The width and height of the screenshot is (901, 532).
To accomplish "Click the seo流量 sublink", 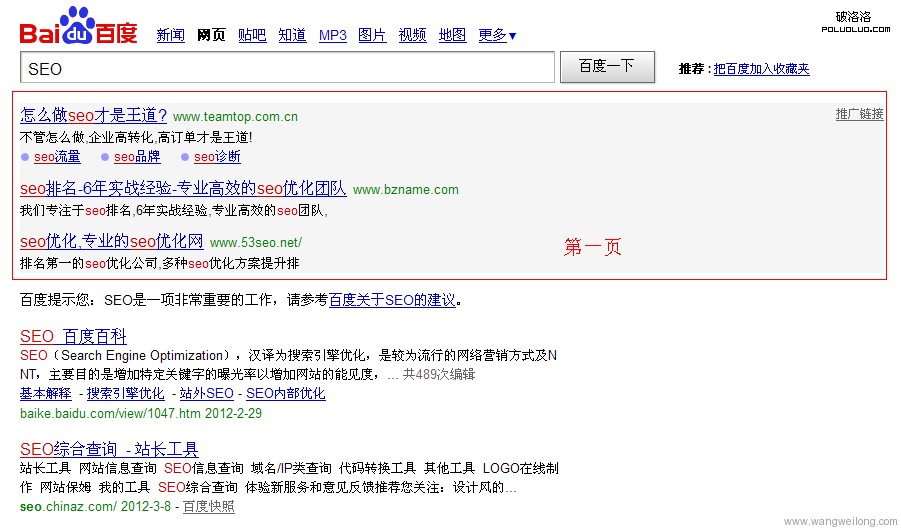I will pyautogui.click(x=57, y=157).
